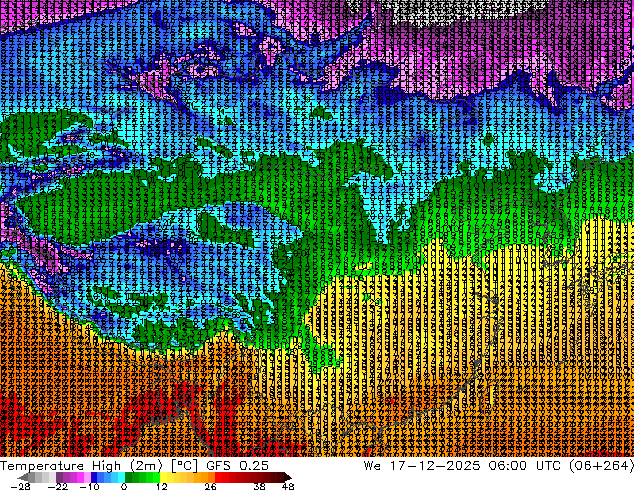Click the '-22' legend scale label
This screenshot has width=634, height=490.
tap(57, 486)
